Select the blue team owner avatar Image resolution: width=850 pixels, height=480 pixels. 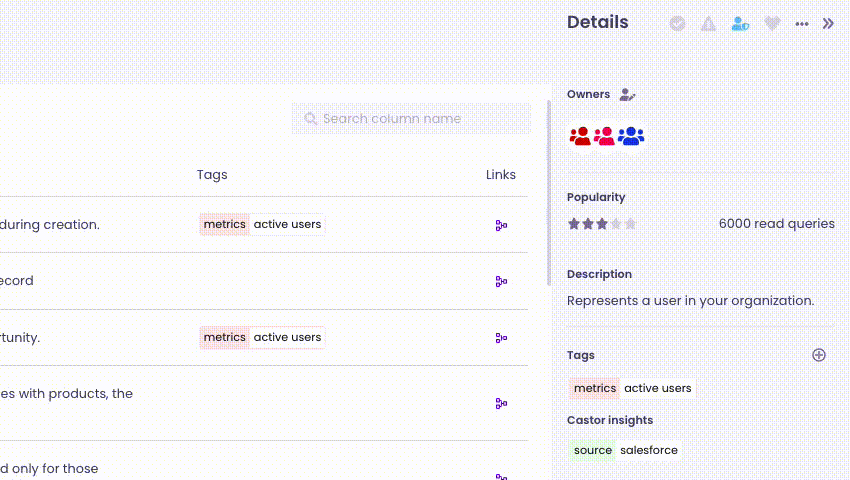(x=630, y=136)
